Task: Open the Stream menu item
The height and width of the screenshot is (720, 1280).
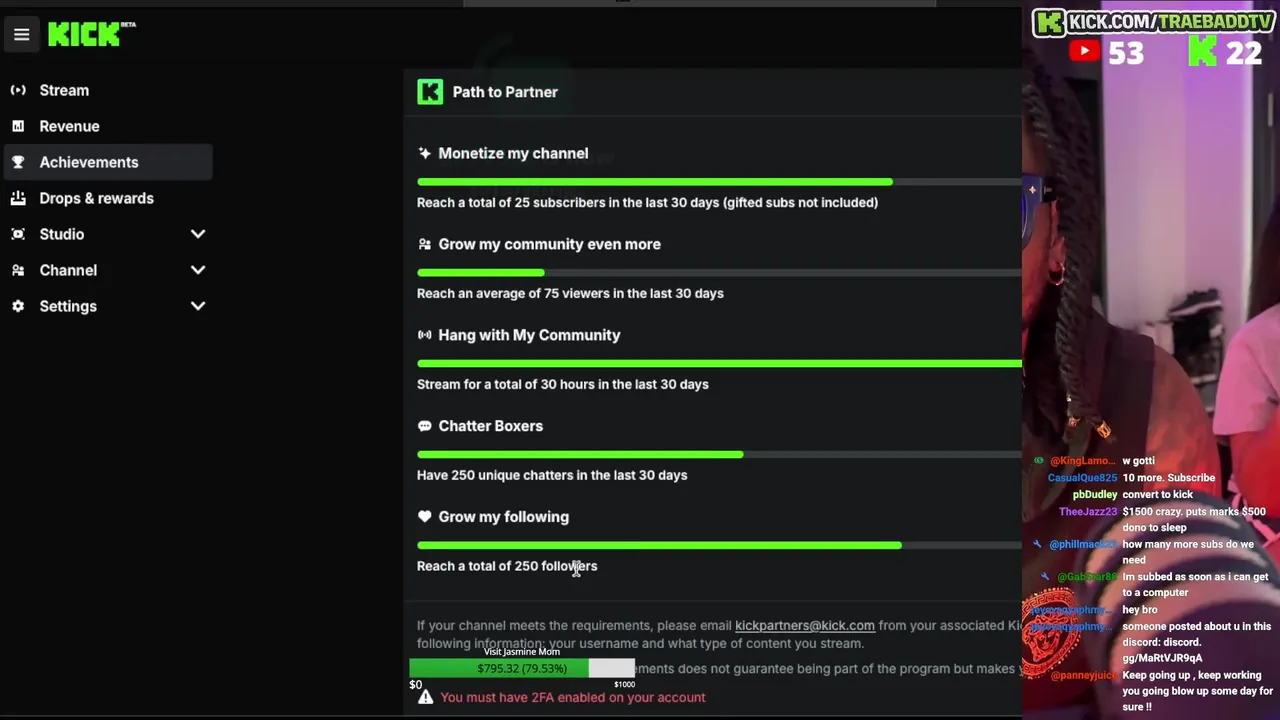Action: coord(64,90)
